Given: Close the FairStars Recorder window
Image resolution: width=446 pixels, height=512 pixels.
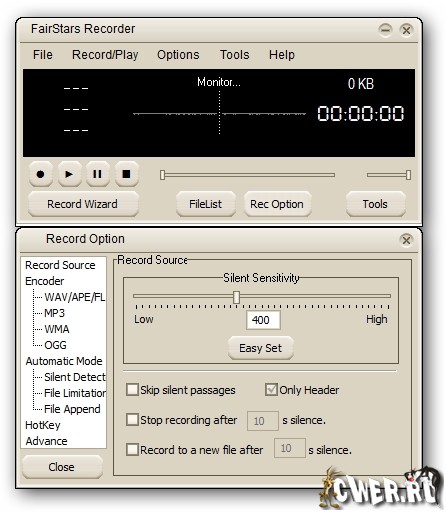Looking at the screenshot, I should coord(406,30).
